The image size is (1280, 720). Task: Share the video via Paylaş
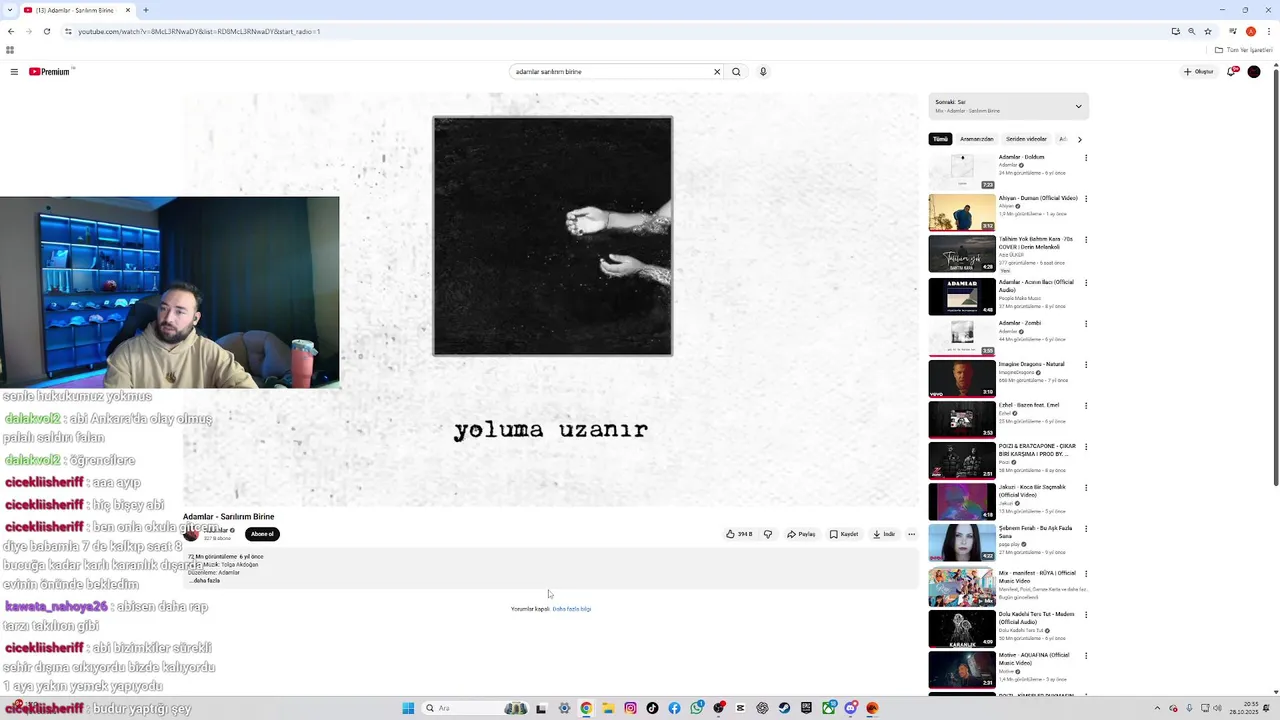tap(801, 534)
